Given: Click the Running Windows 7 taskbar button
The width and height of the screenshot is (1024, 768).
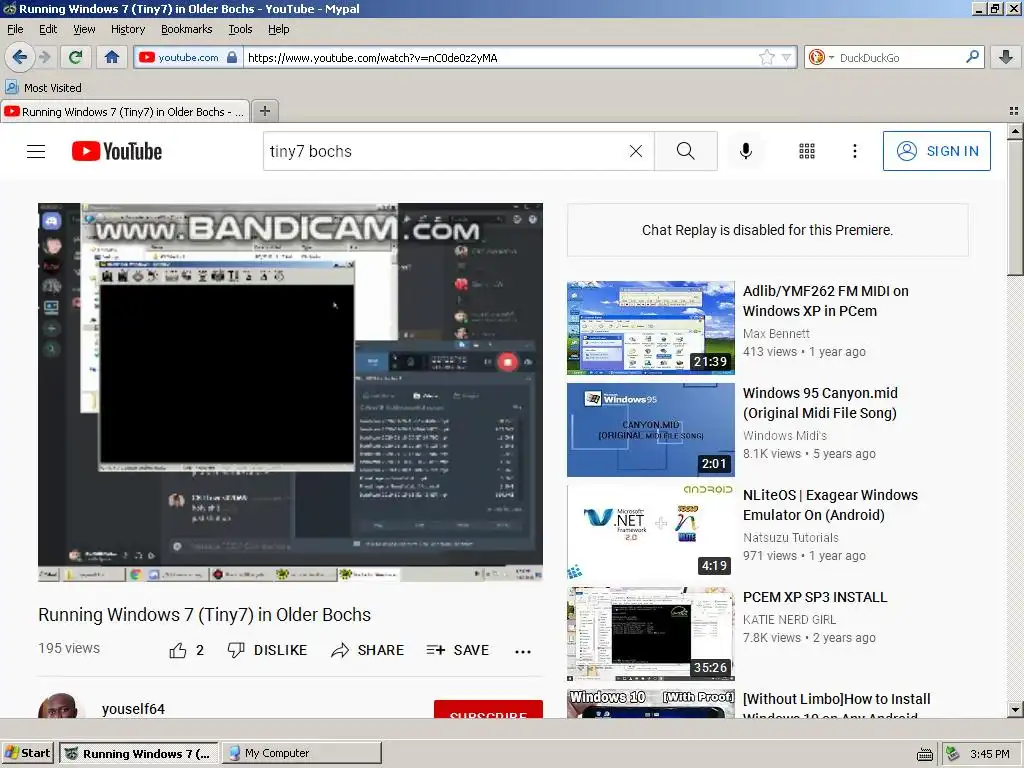Looking at the screenshot, I should pos(139,753).
